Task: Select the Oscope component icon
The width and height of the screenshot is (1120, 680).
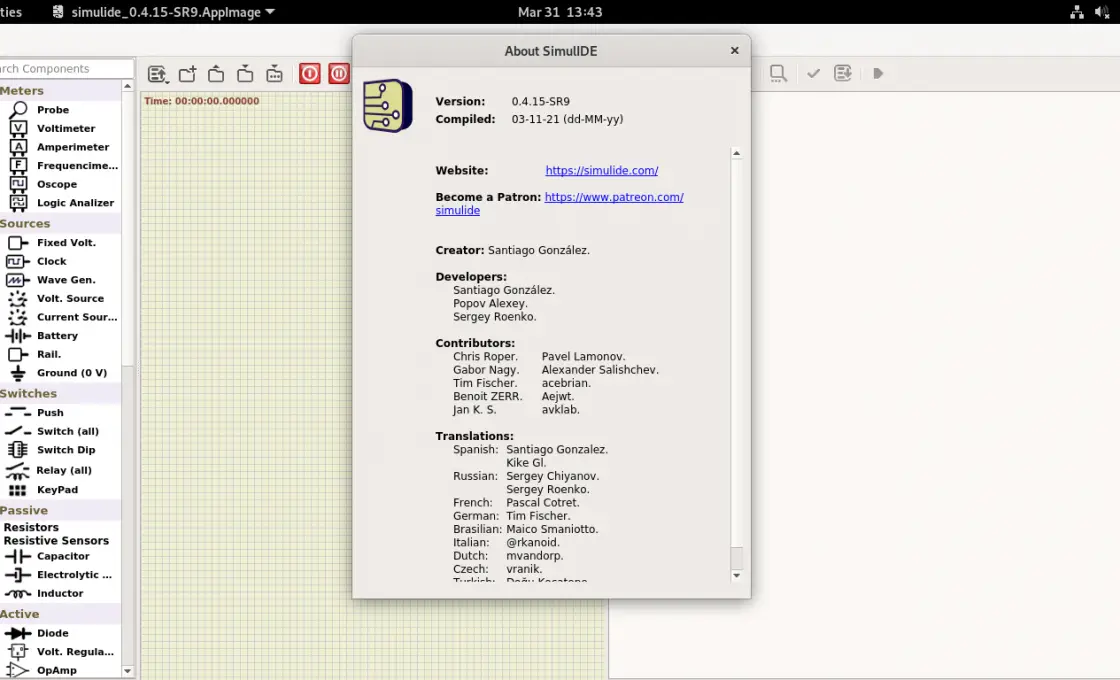Action: 18,184
